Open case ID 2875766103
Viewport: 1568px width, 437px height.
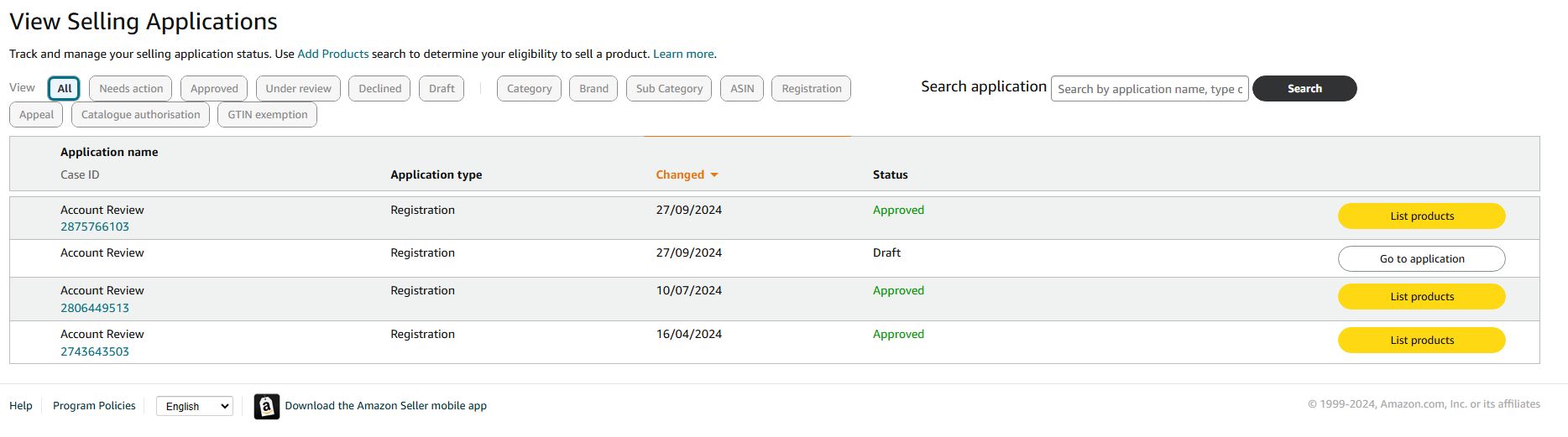95,227
